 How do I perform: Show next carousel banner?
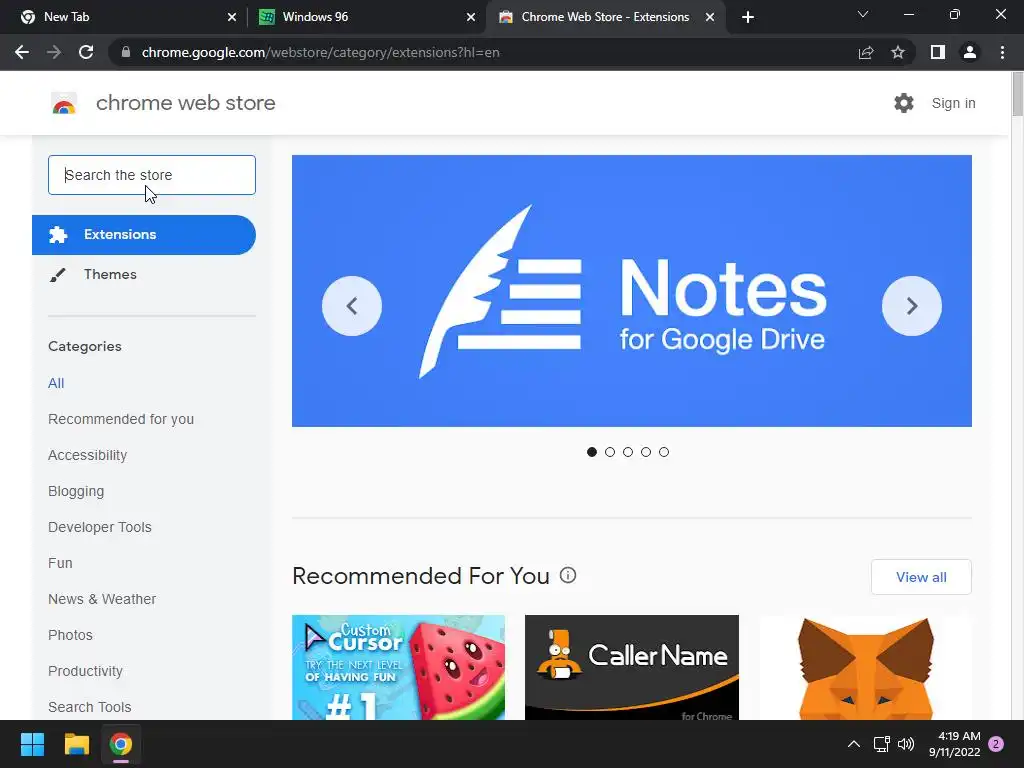pos(912,306)
